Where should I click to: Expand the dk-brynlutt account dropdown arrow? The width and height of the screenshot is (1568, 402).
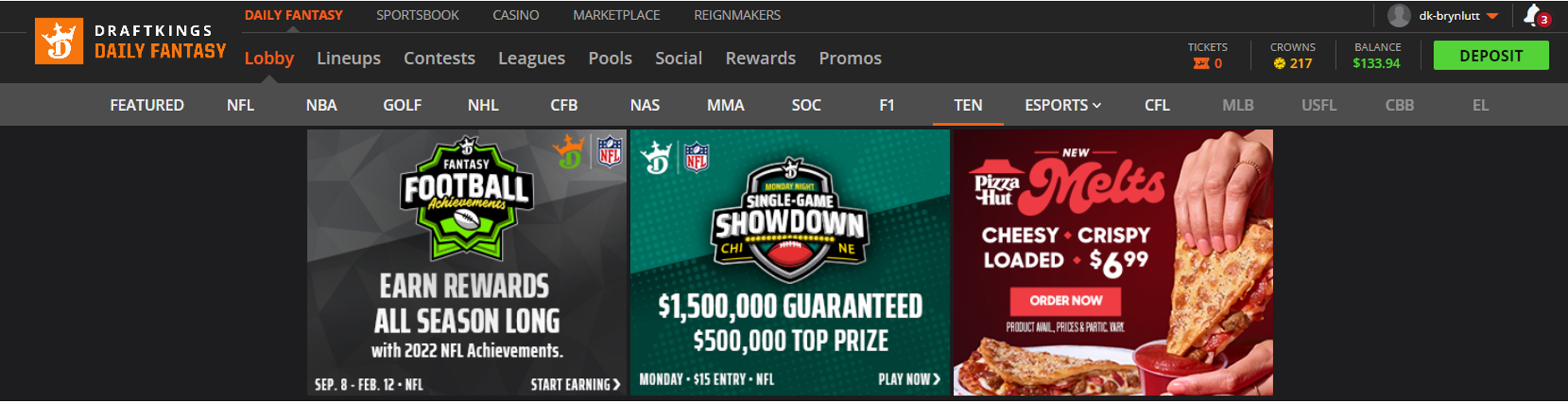click(1492, 16)
